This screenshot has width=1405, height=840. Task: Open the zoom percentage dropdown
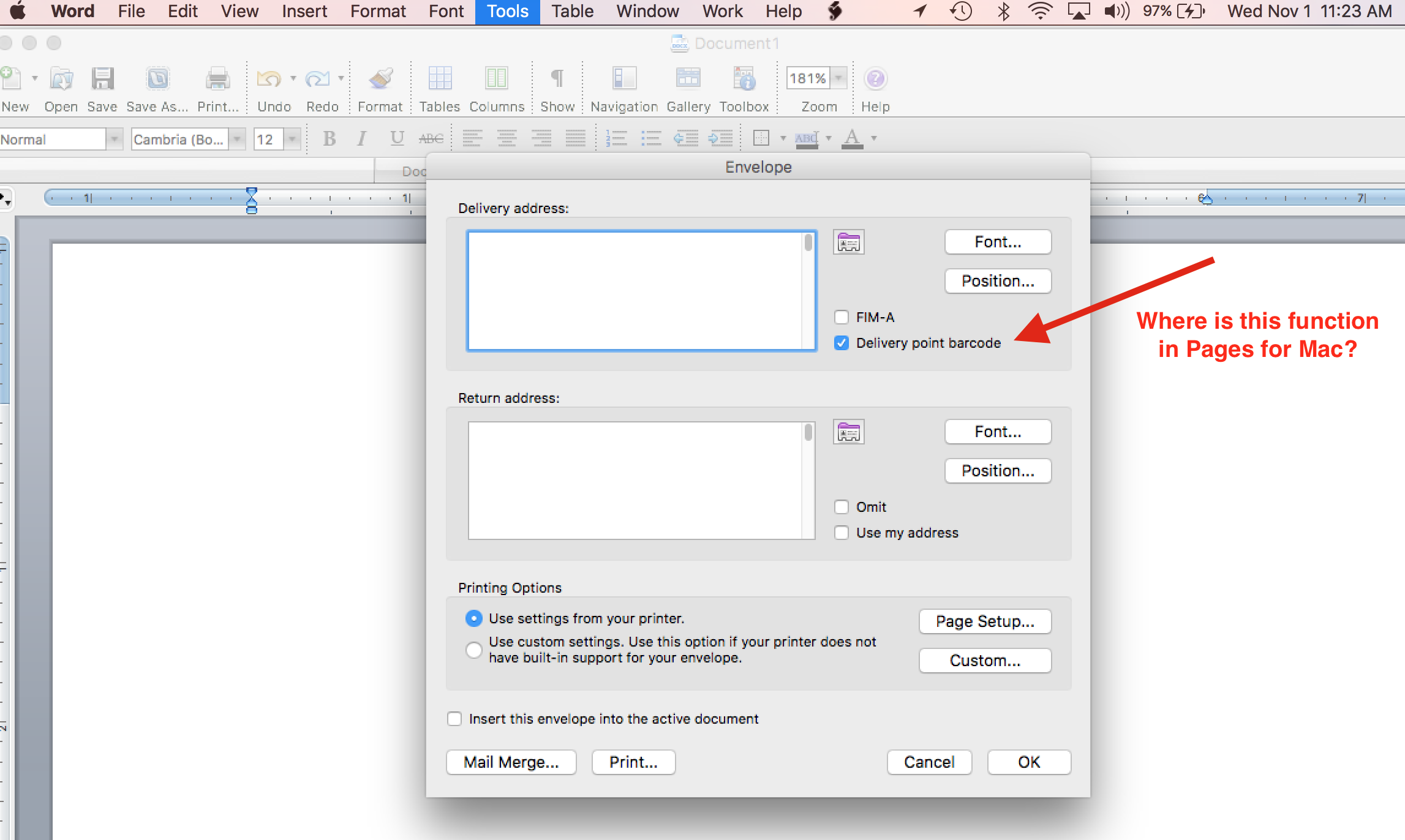point(840,78)
